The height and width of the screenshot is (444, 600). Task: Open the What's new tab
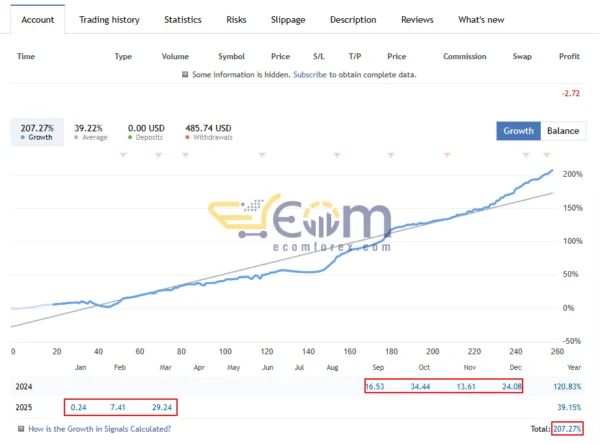point(481,20)
